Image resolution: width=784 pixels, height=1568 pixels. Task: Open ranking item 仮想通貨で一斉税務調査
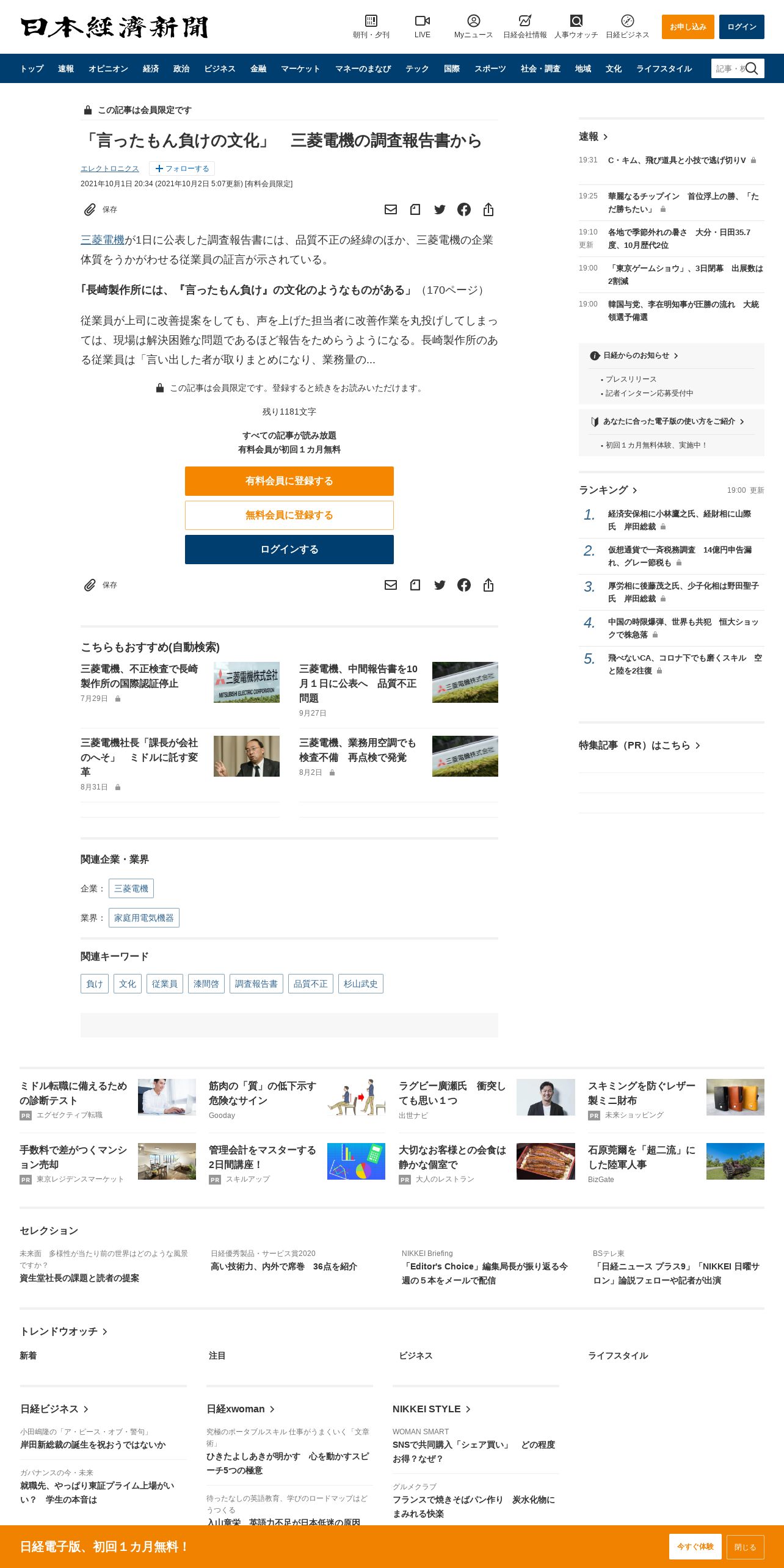point(680,556)
